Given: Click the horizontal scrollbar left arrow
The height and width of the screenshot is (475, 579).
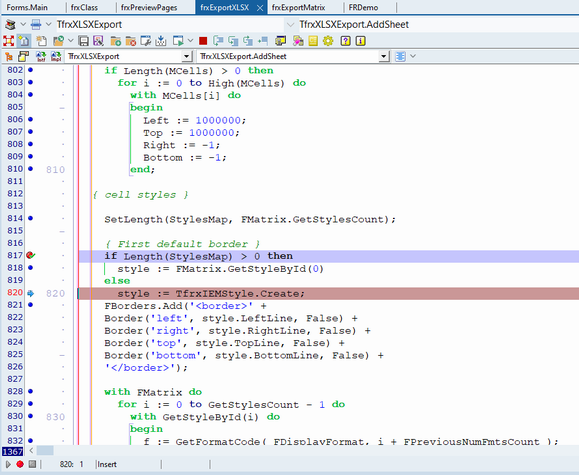Looking at the screenshot, I should coord(31,451).
